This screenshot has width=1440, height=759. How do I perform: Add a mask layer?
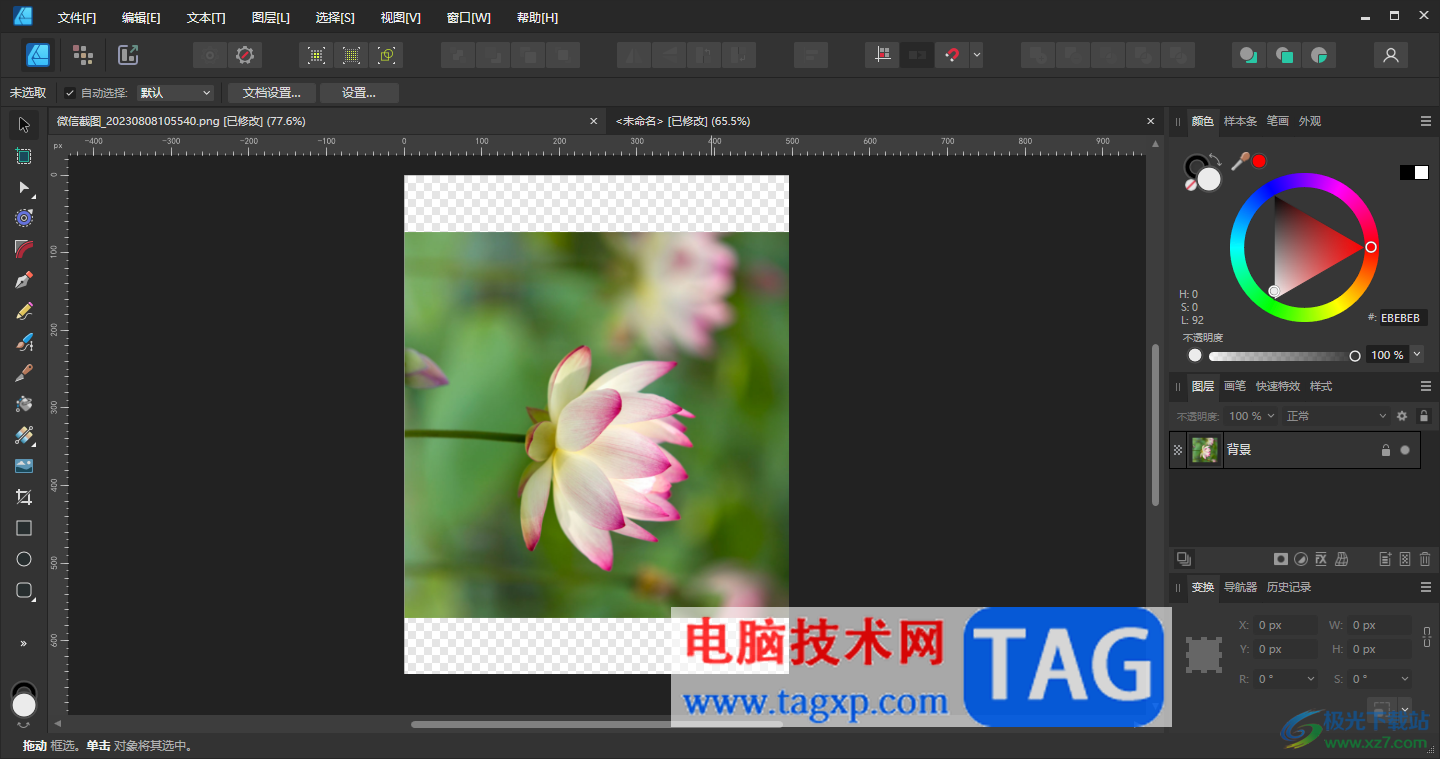click(1280, 559)
